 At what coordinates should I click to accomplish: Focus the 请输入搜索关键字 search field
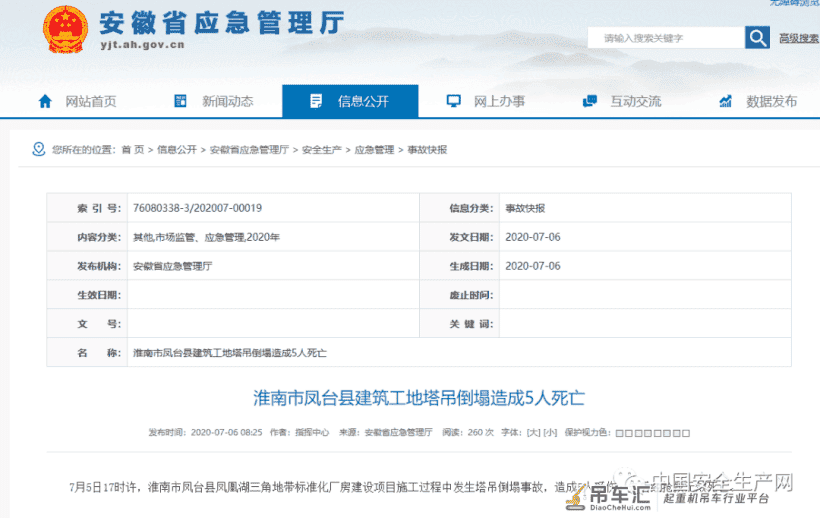(666, 38)
